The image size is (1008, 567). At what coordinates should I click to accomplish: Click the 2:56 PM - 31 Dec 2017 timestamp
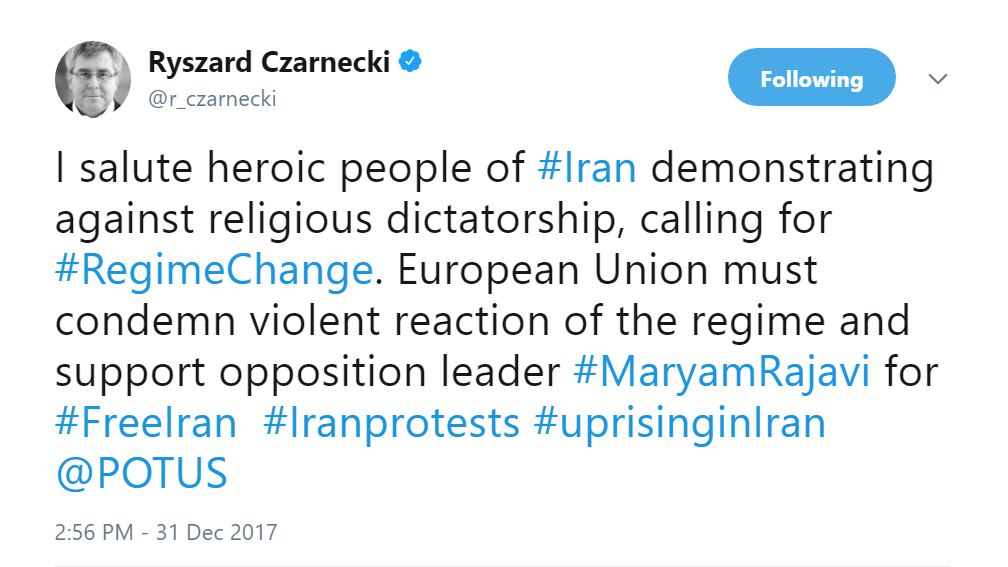click(165, 530)
